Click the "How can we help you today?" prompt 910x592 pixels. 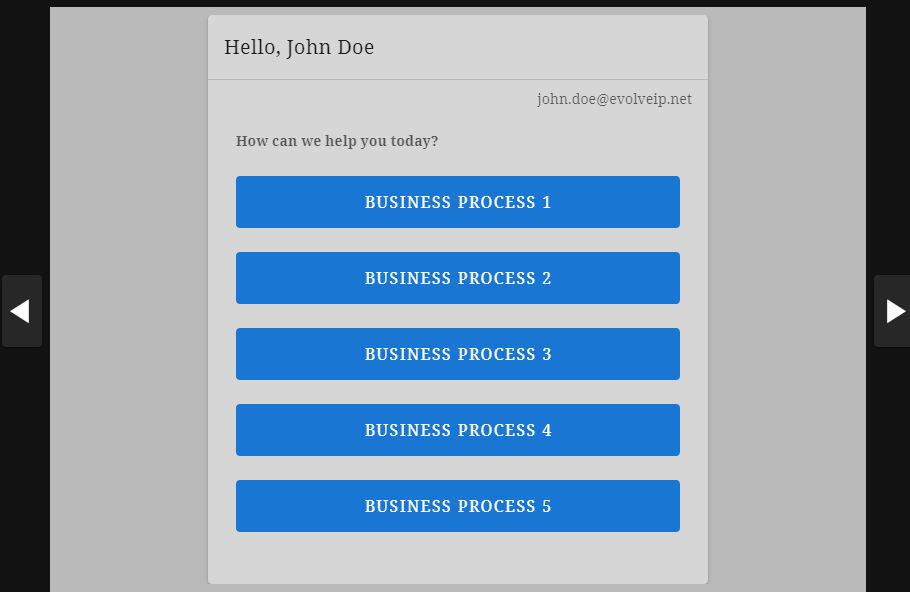pyautogui.click(x=336, y=141)
